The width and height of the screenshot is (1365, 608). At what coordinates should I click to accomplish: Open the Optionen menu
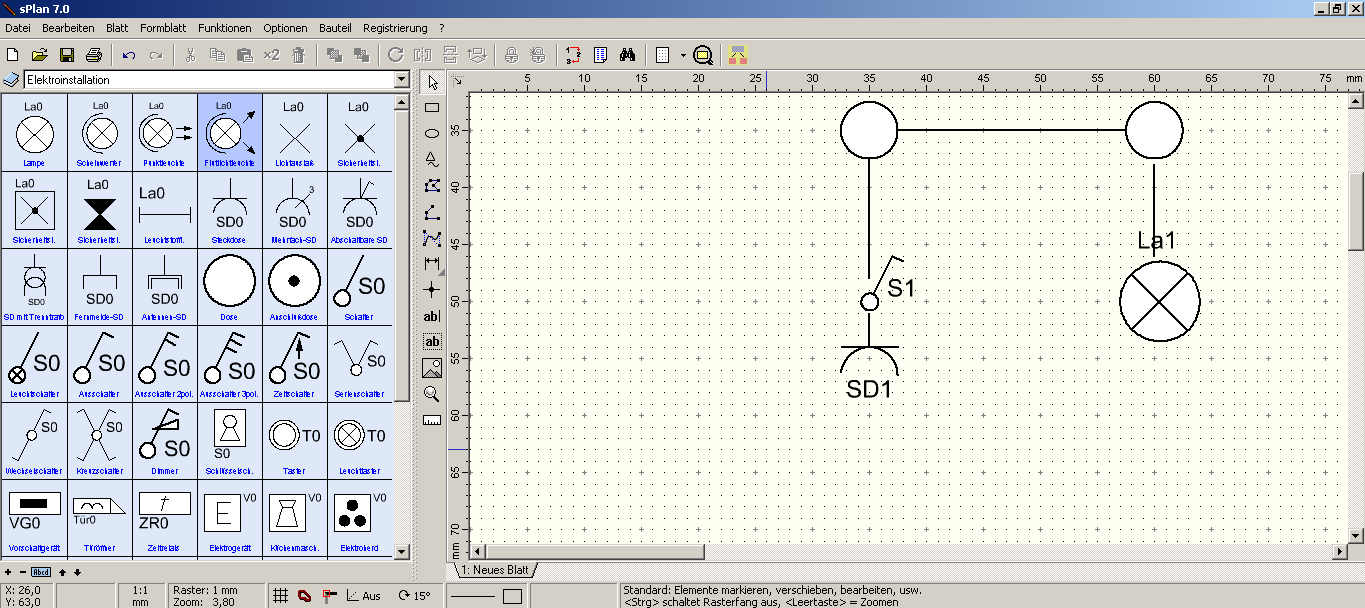point(285,28)
